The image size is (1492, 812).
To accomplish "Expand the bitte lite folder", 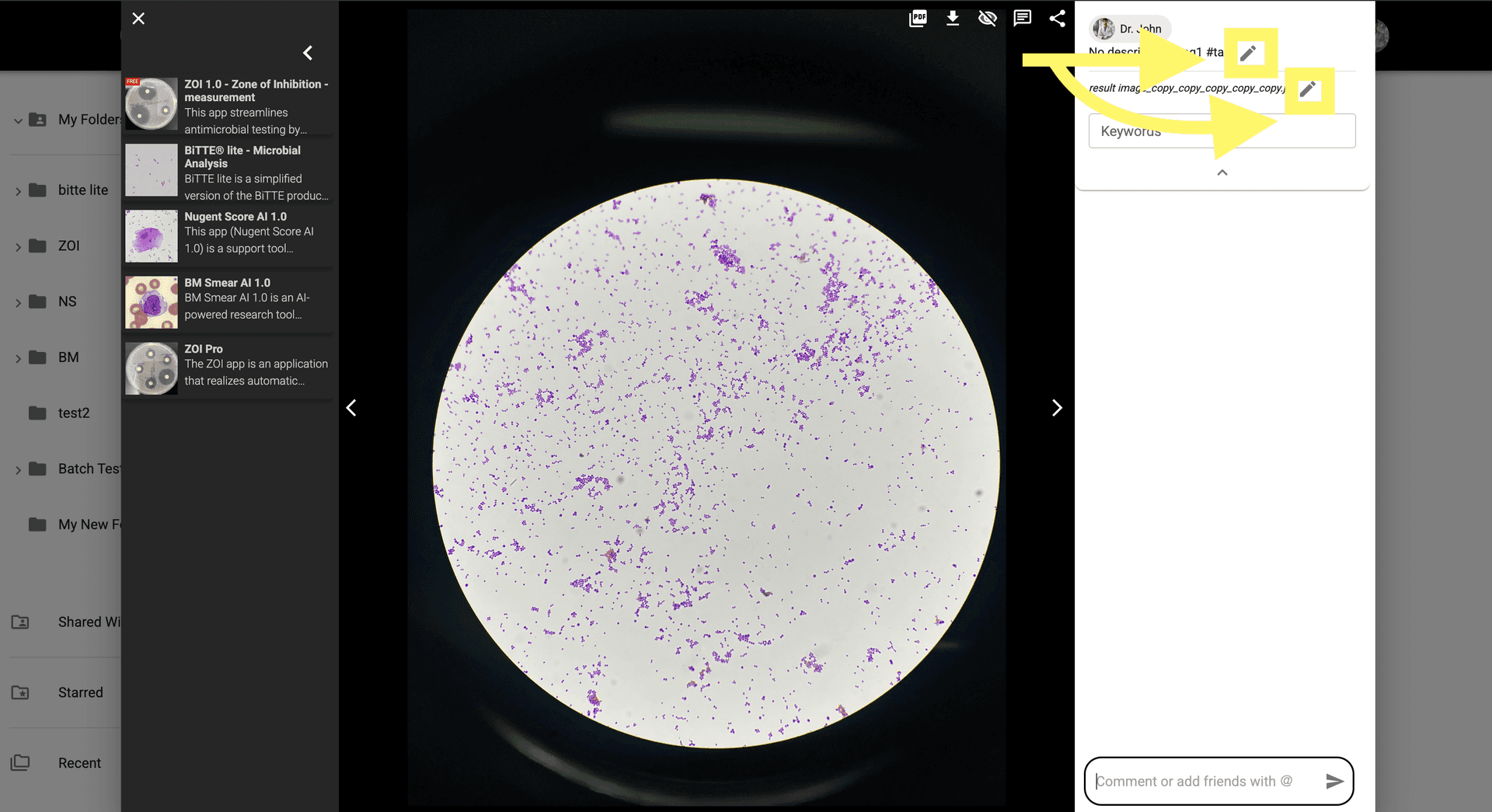I will 18,191.
